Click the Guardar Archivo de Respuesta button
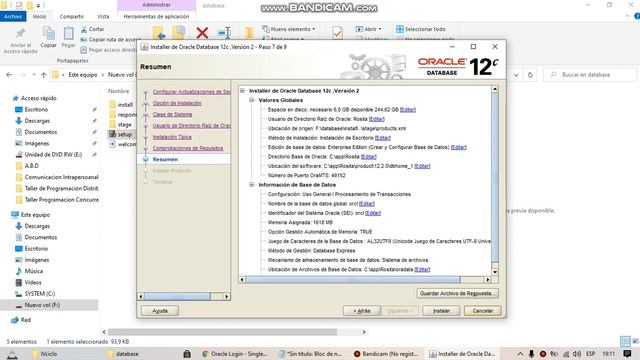The width and height of the screenshot is (640, 360). [458, 293]
